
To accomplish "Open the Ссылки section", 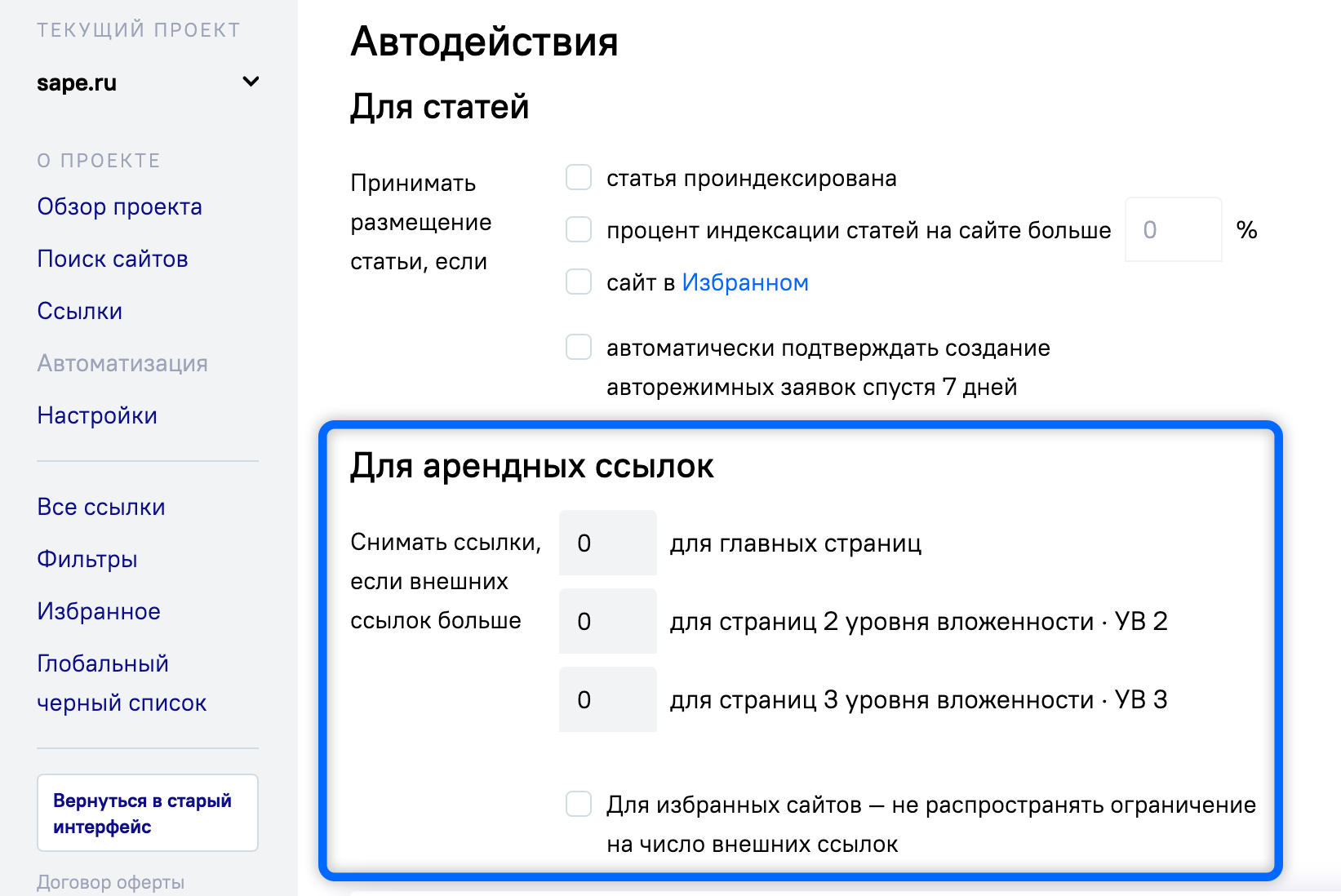I will tap(80, 311).
